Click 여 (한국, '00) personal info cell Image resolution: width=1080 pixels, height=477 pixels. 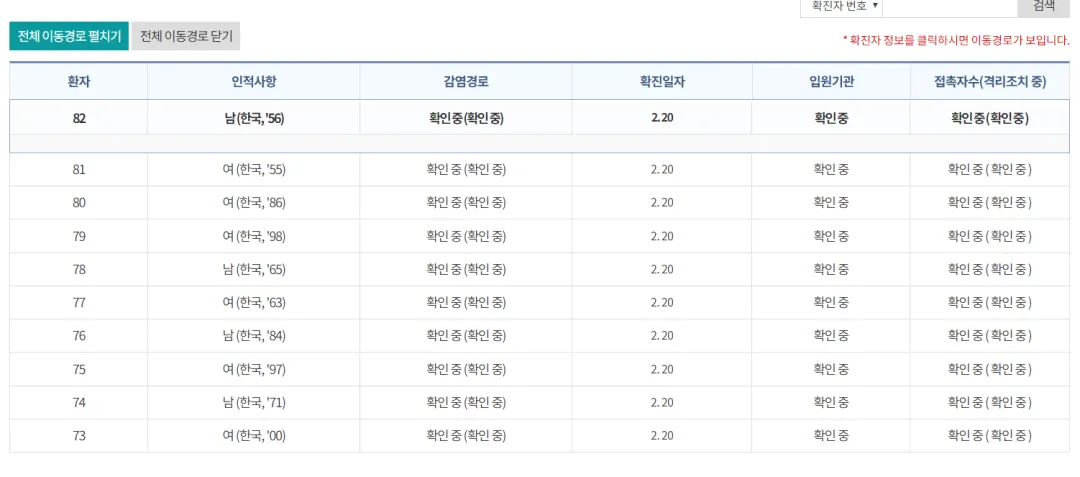pos(253,436)
